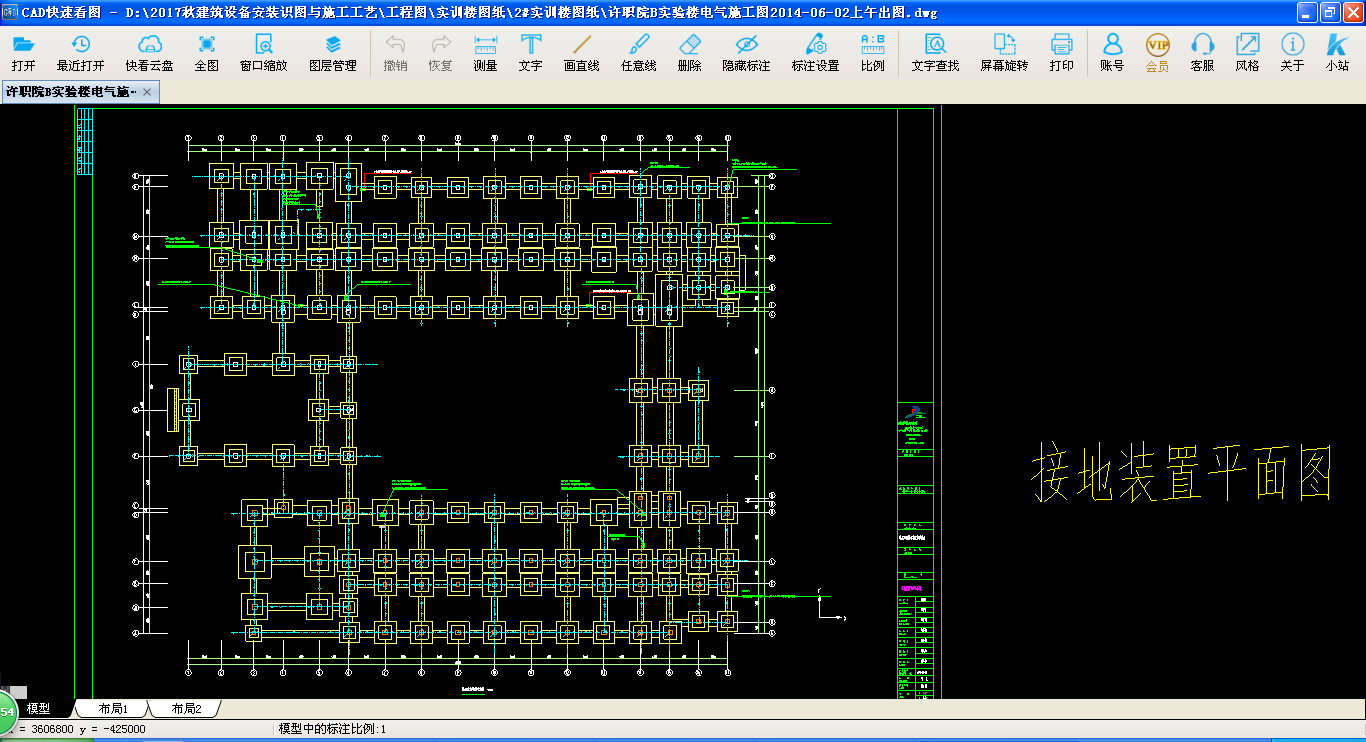The width and height of the screenshot is (1366, 742).
Task: Fit drawing with 全图 tool
Action: click(x=206, y=52)
